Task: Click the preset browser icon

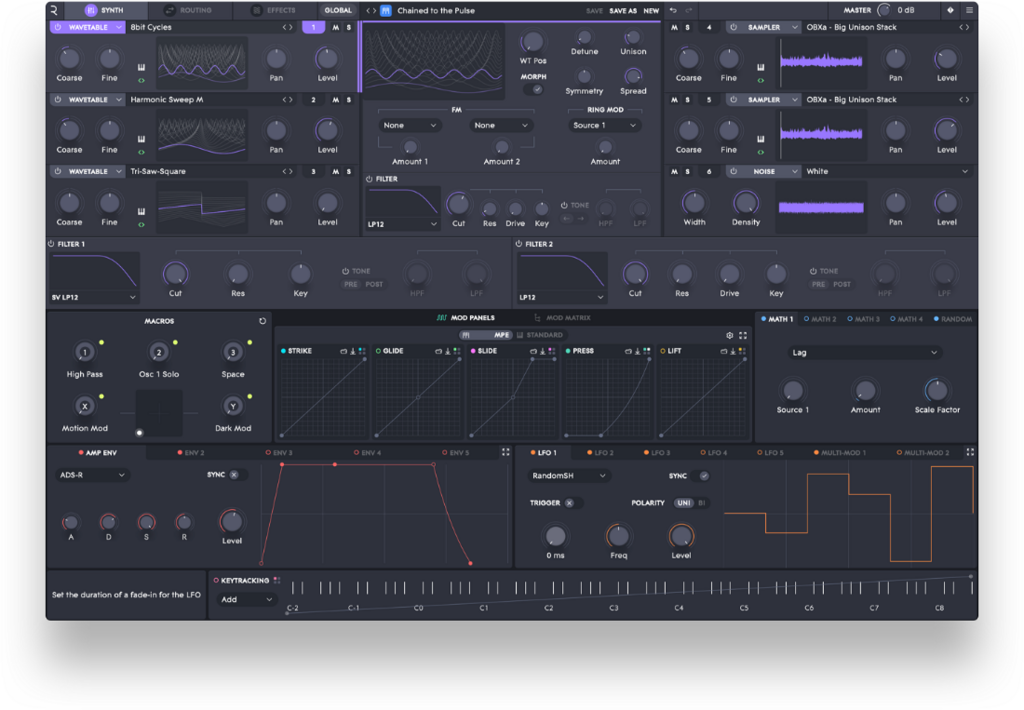Action: (x=386, y=10)
